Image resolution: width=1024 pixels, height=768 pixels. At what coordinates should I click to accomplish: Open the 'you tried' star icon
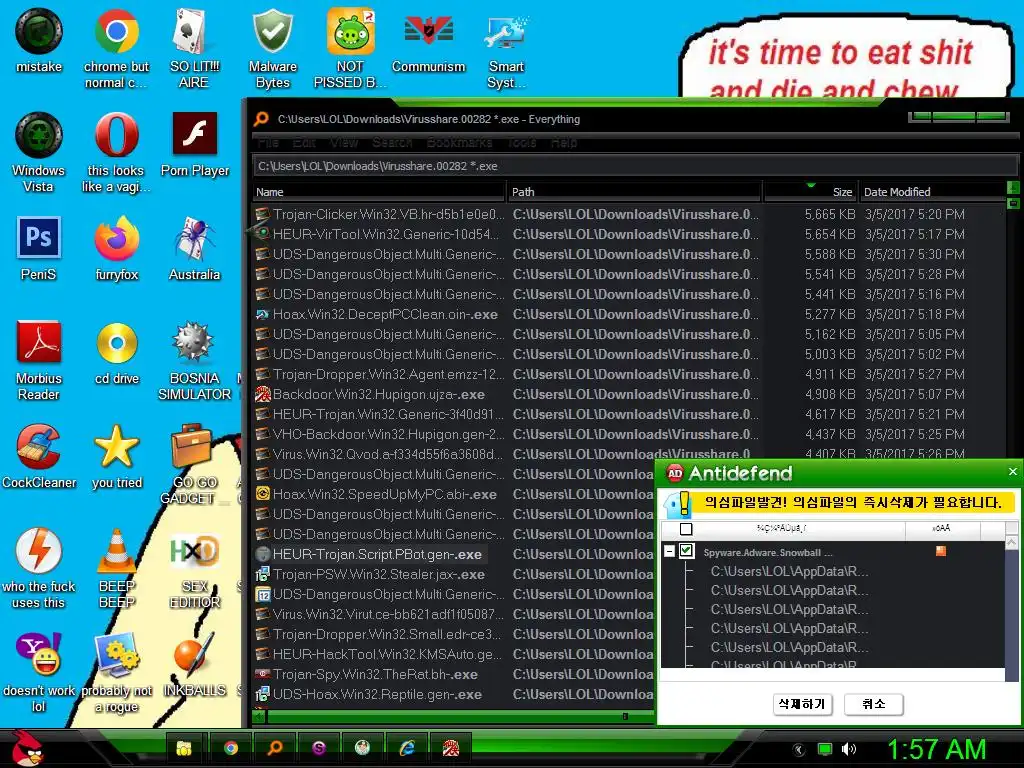(x=116, y=456)
